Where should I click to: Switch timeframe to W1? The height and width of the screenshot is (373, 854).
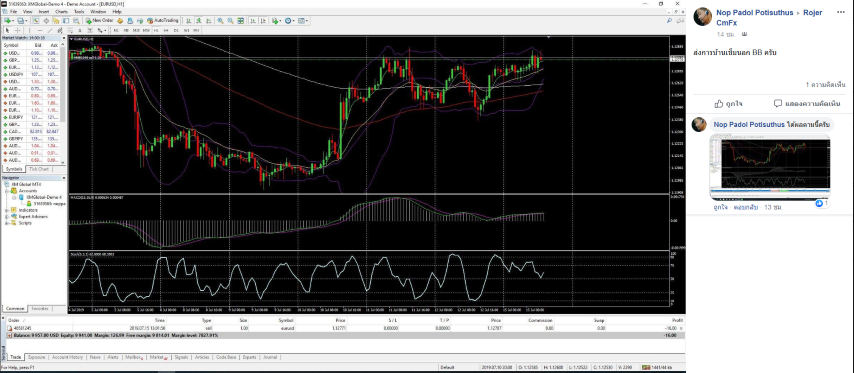(x=186, y=30)
